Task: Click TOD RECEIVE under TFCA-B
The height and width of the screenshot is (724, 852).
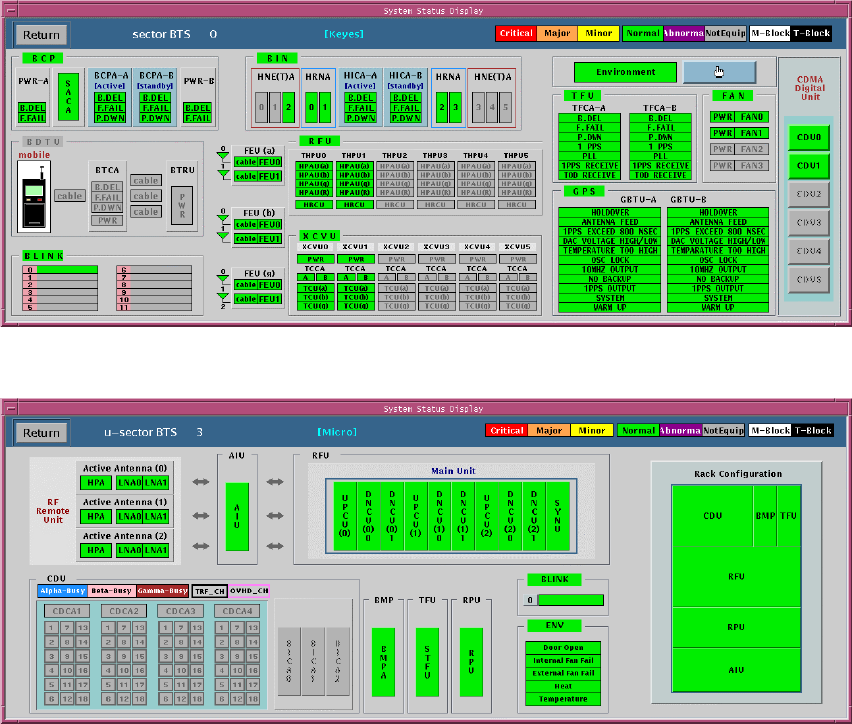Action: coord(660,175)
